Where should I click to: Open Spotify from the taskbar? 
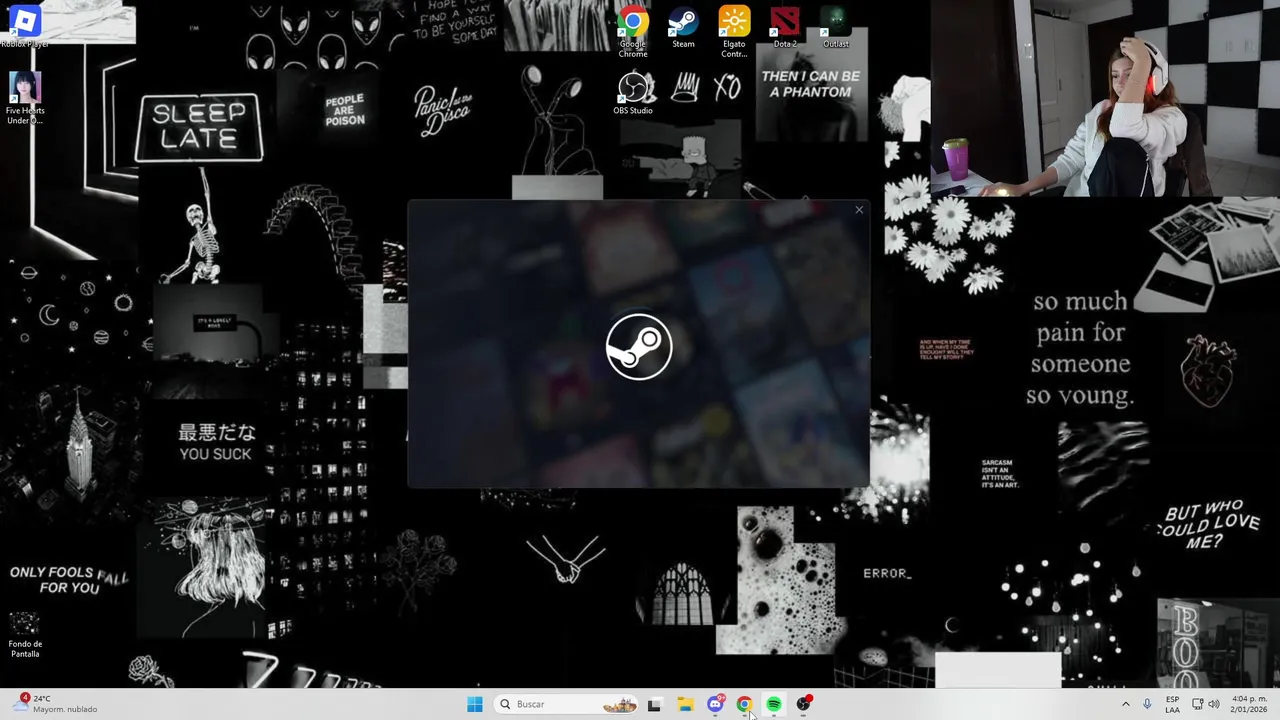774,704
